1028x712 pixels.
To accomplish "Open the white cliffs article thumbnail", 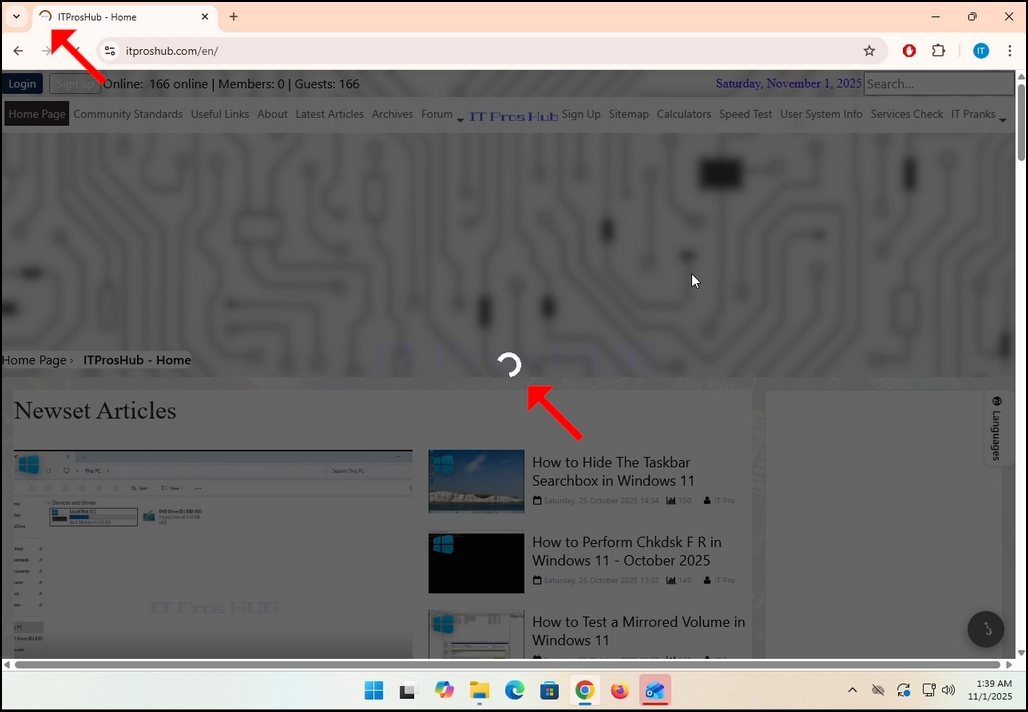I will click(x=476, y=481).
